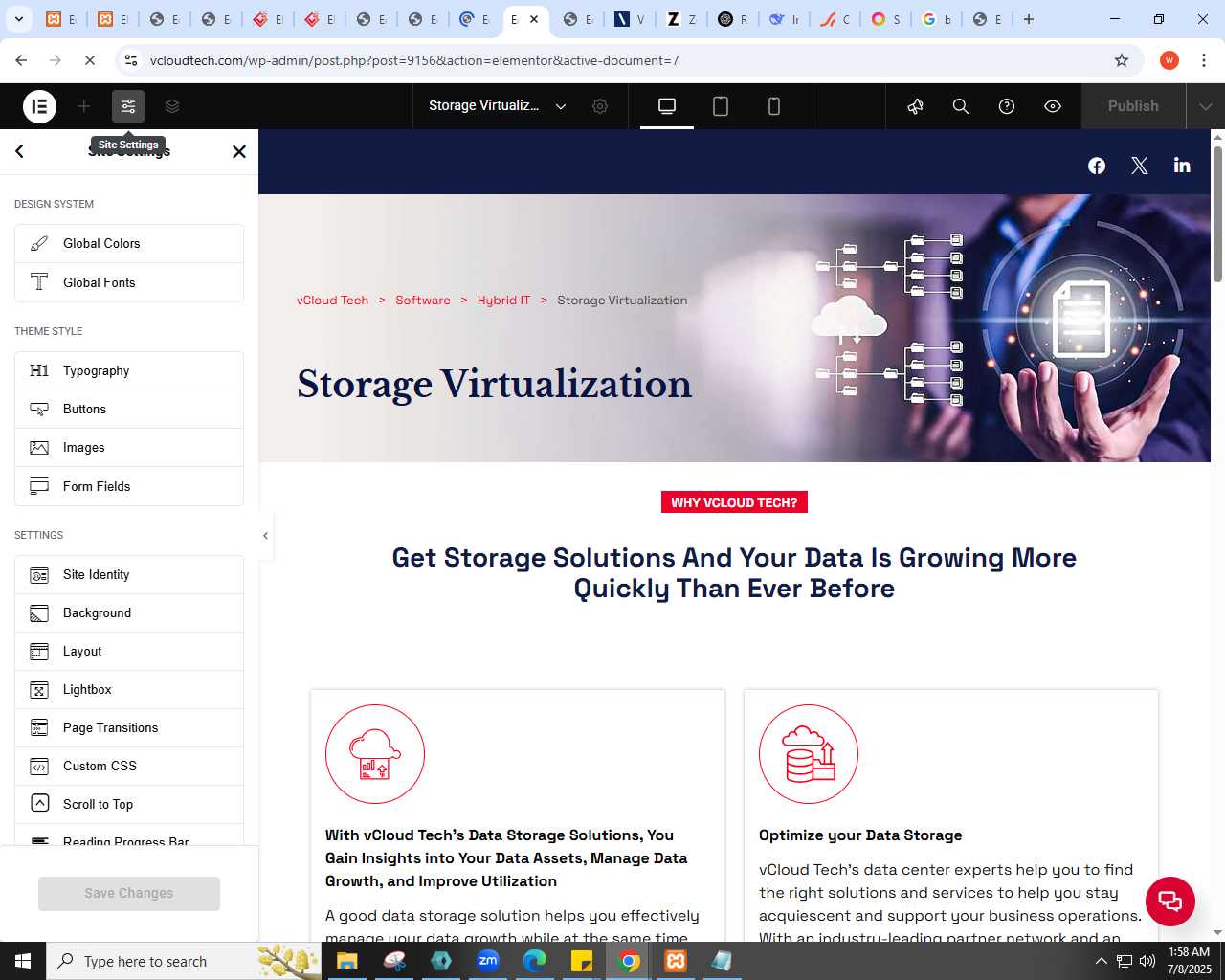
Task: Select the Get Storage Solutions heading
Action: (x=734, y=572)
